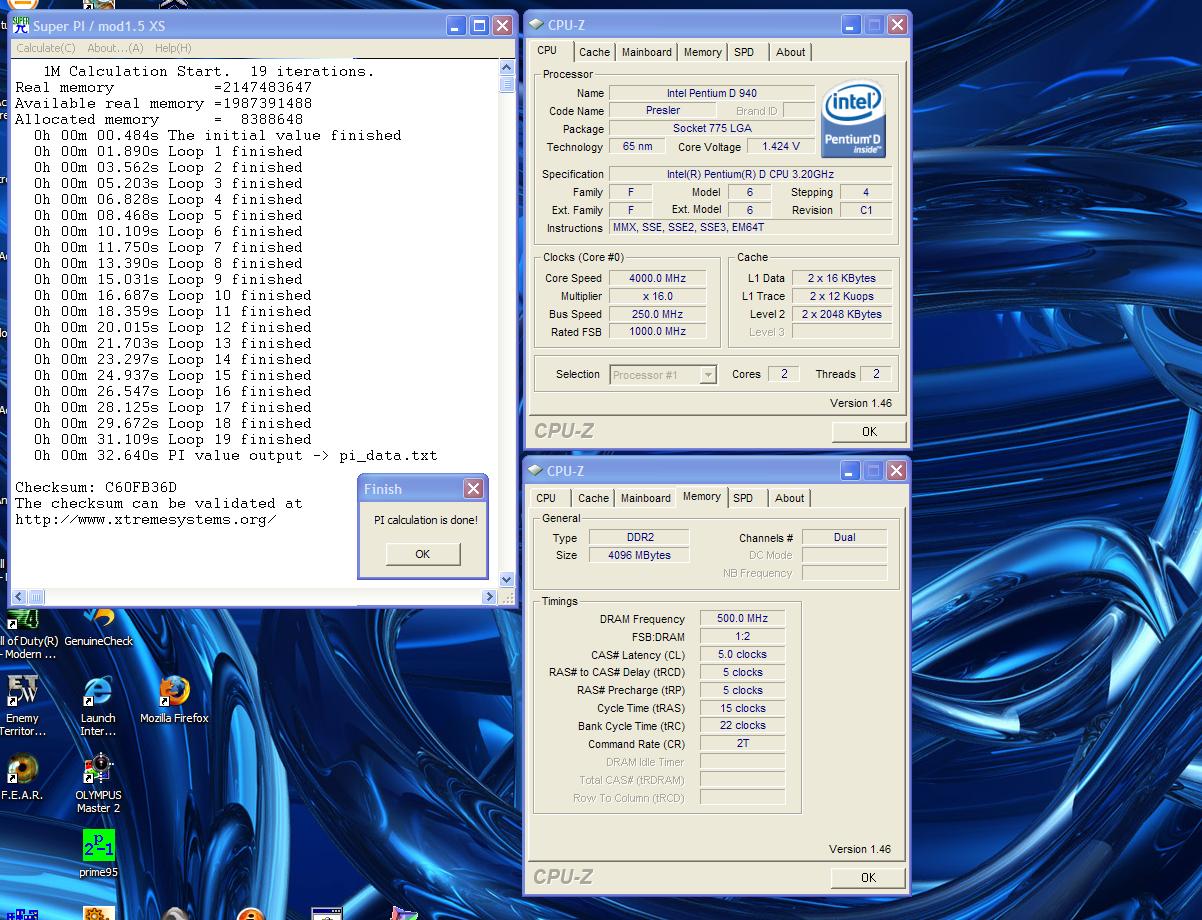Click the Core Speed 4000.0 MHz value
This screenshot has height=920, width=1202.
tap(657, 278)
